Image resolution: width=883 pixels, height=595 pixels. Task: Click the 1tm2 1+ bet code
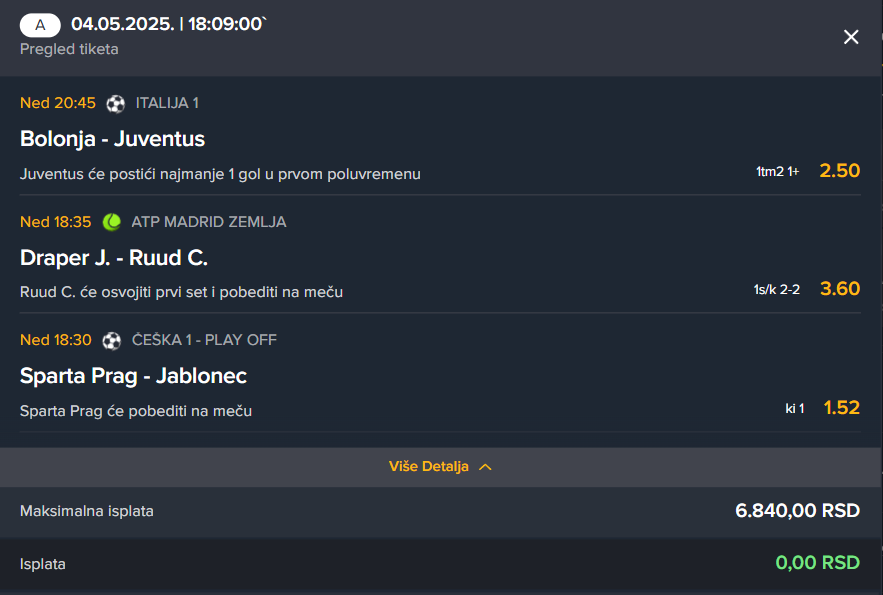tap(778, 171)
